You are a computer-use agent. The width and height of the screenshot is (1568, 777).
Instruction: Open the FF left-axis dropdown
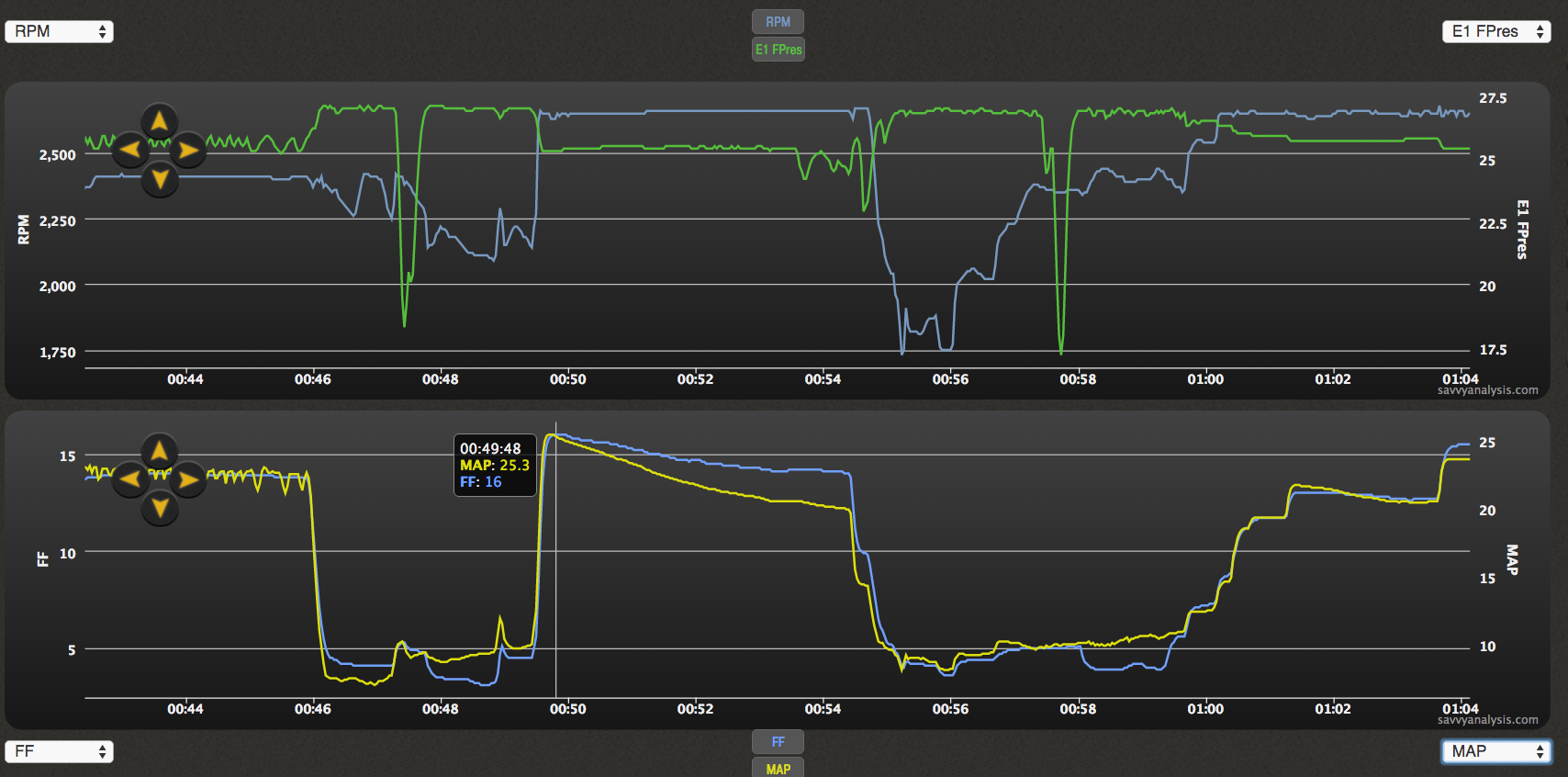[60, 751]
